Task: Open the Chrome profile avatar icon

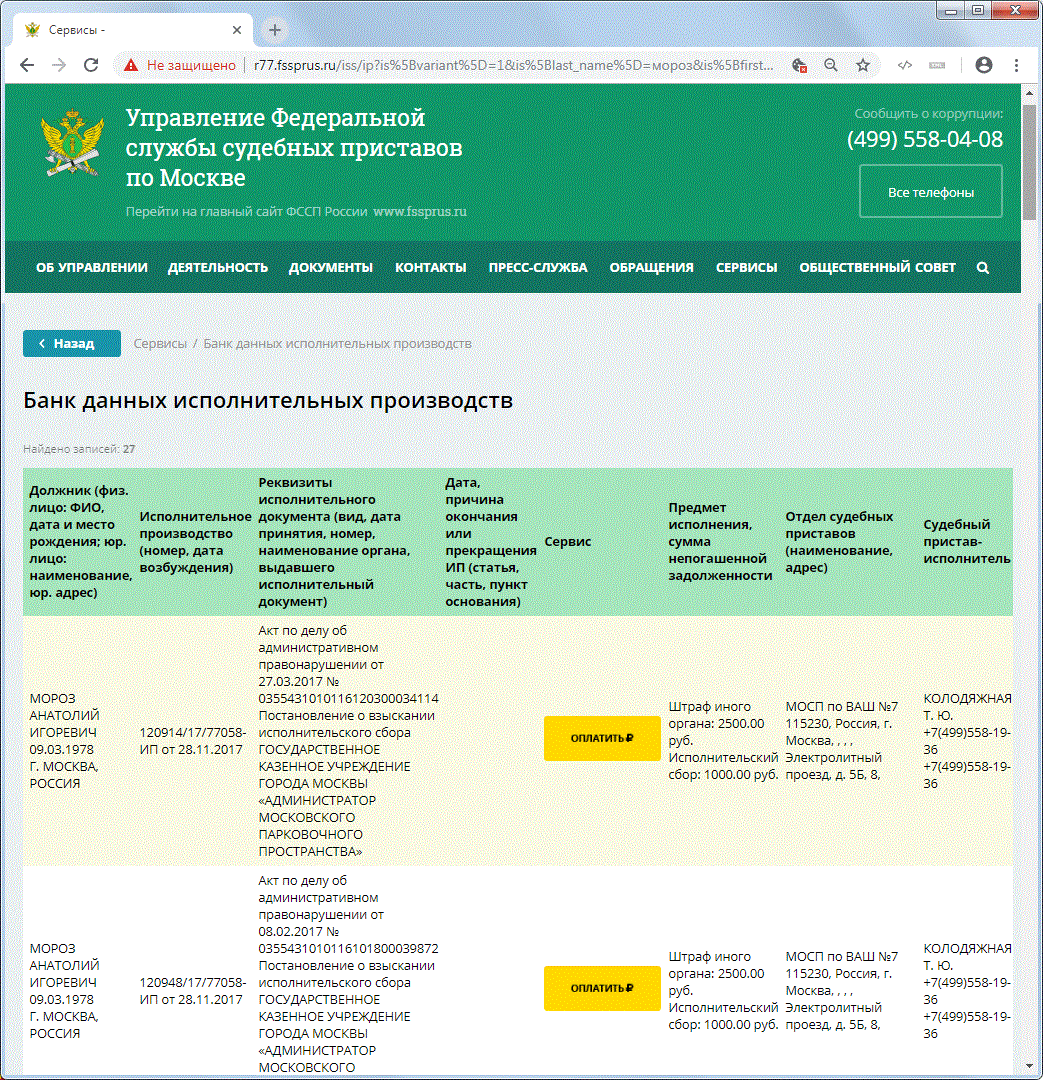Action: point(984,65)
